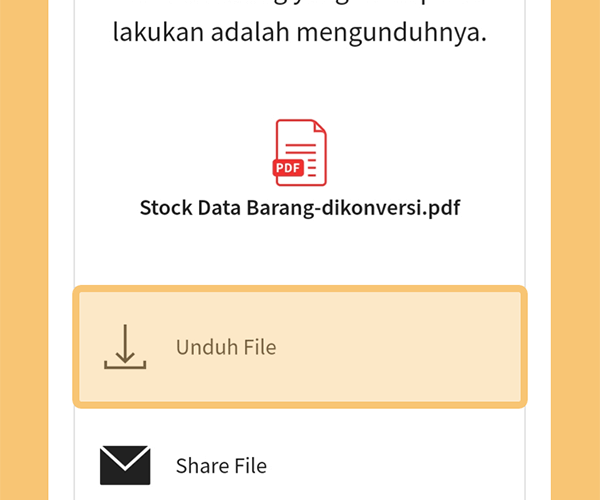Tap the white flap of the envelope icon
600x500 pixels.
[125, 456]
